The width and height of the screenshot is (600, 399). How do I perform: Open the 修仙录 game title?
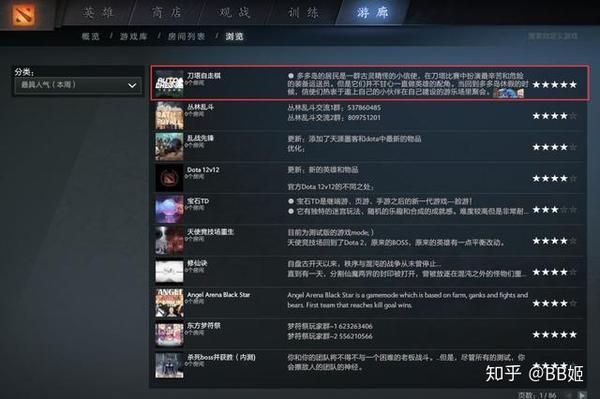197,263
